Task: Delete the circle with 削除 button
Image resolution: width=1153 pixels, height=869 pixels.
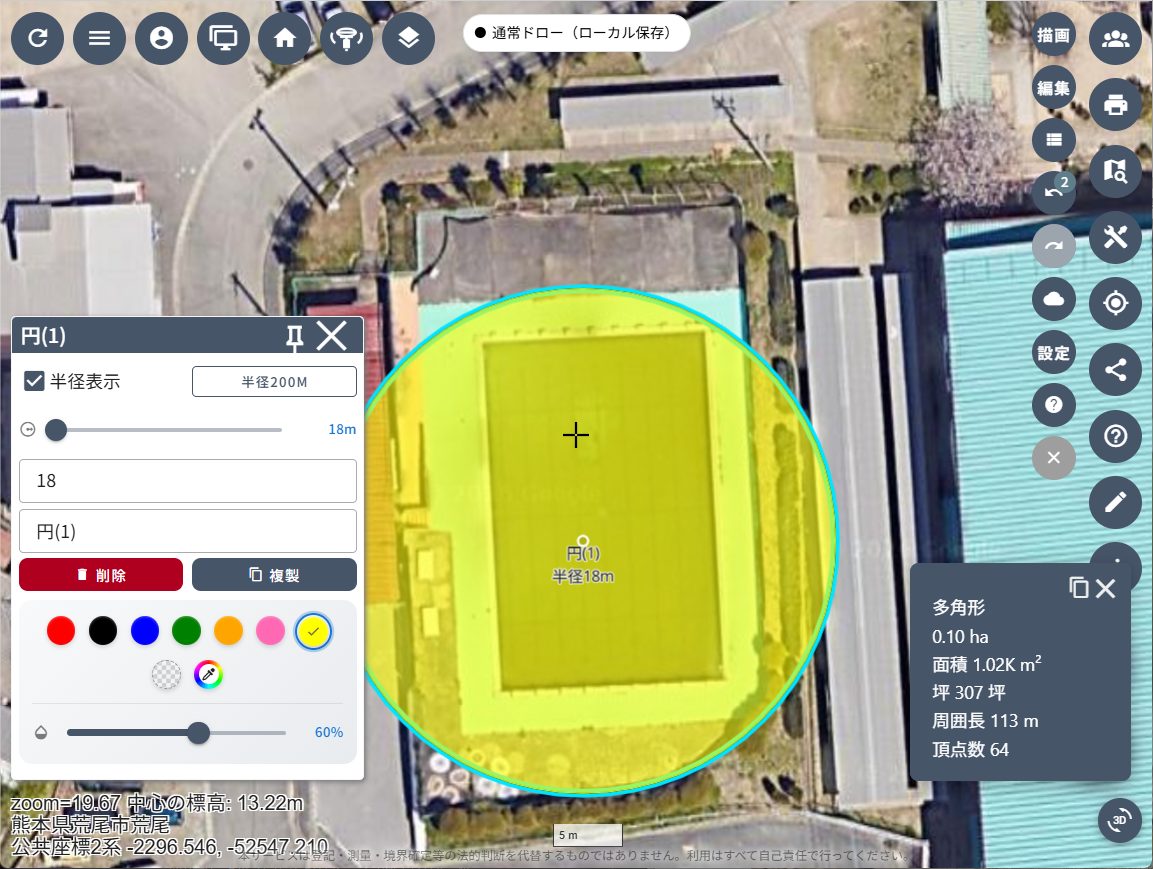Action: (101, 575)
